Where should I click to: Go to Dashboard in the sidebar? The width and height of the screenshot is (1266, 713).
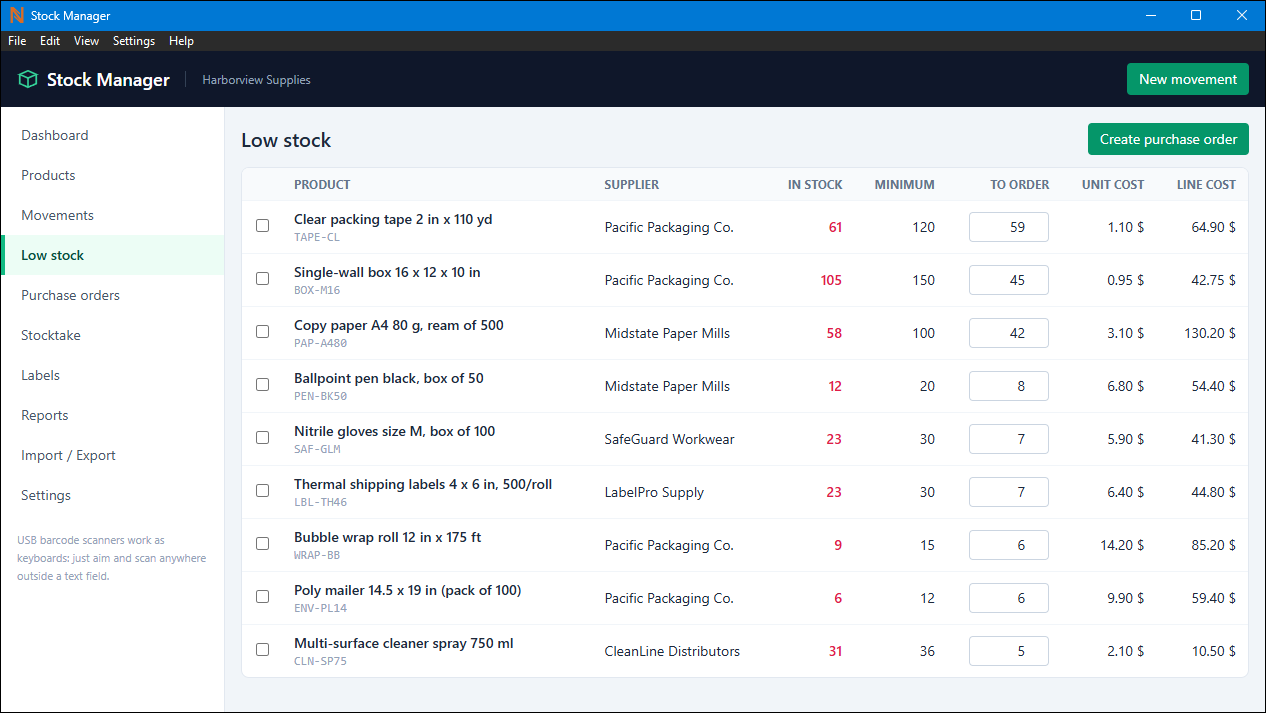(112, 135)
